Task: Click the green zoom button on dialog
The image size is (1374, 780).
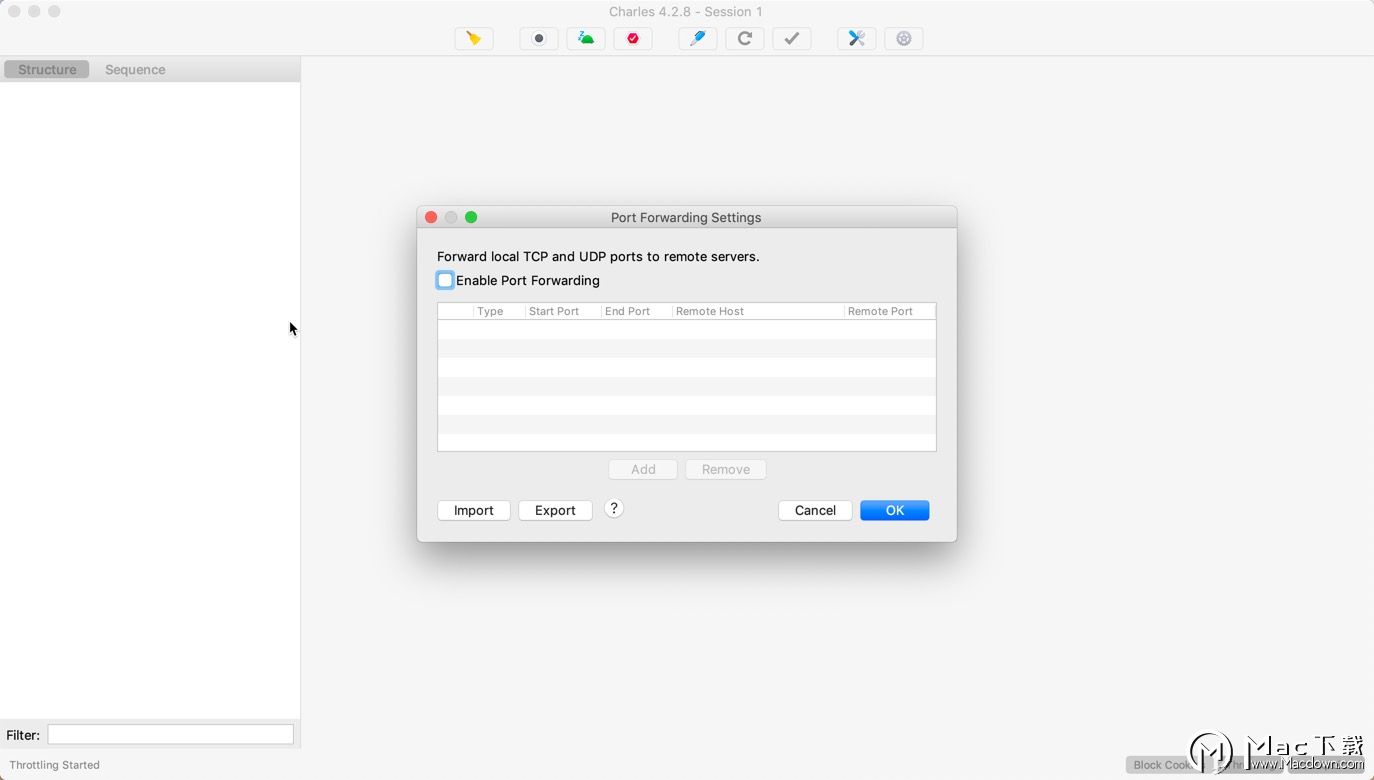Action: 471,217
